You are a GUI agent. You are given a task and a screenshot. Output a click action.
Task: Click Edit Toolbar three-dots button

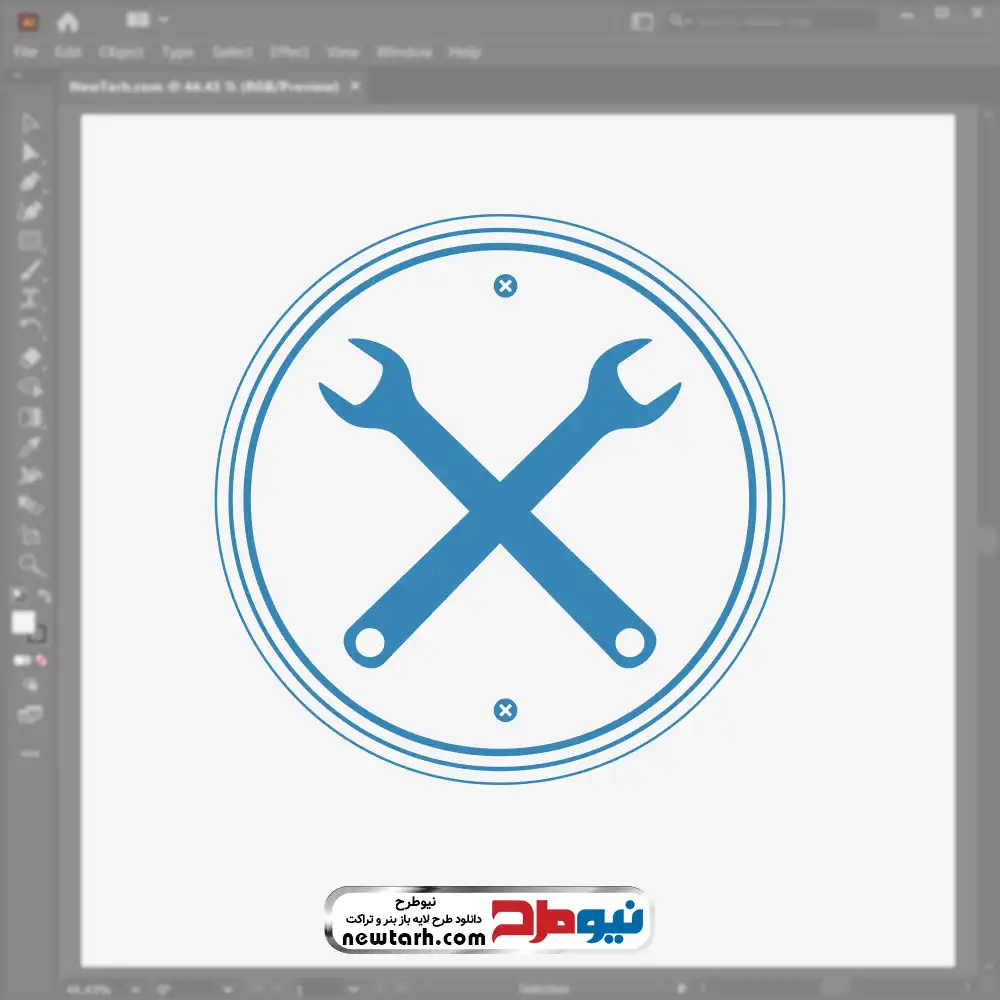coord(31,753)
